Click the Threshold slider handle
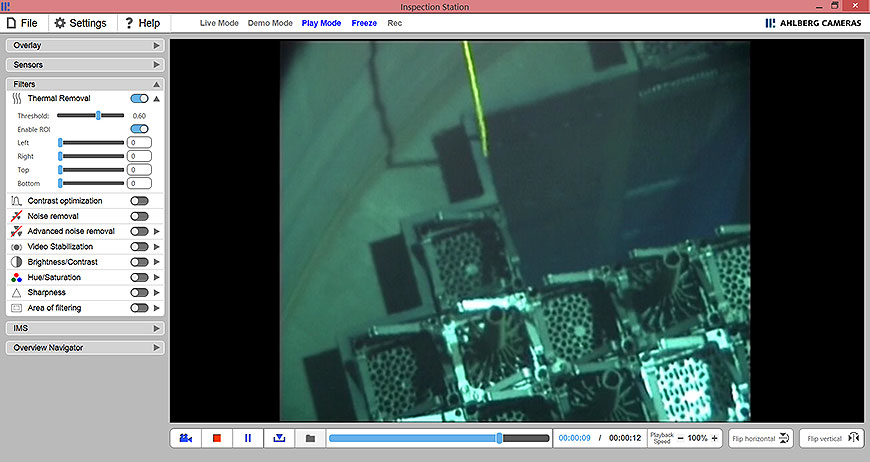 98,115
